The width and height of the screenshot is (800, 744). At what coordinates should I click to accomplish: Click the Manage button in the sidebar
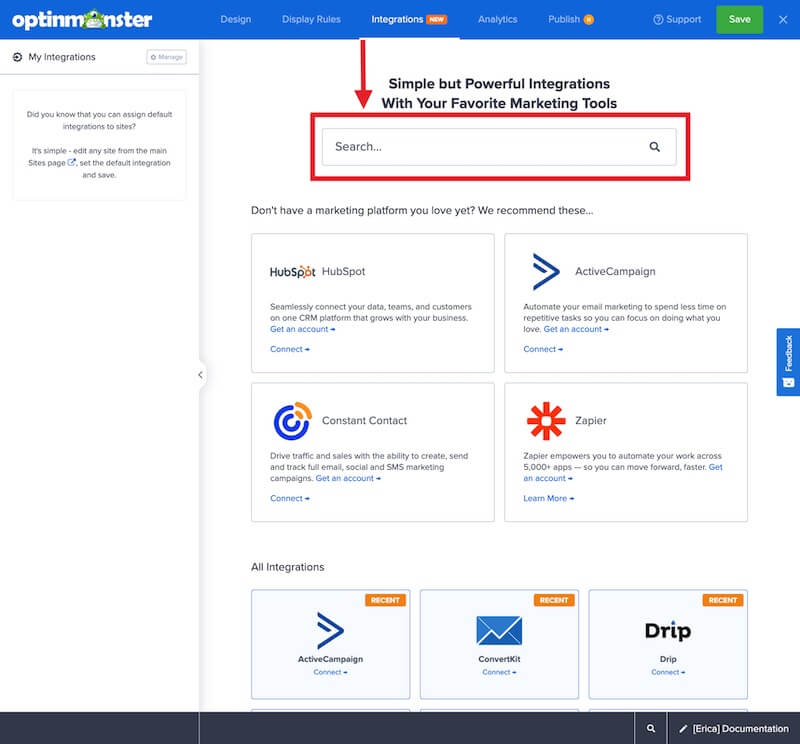click(165, 57)
